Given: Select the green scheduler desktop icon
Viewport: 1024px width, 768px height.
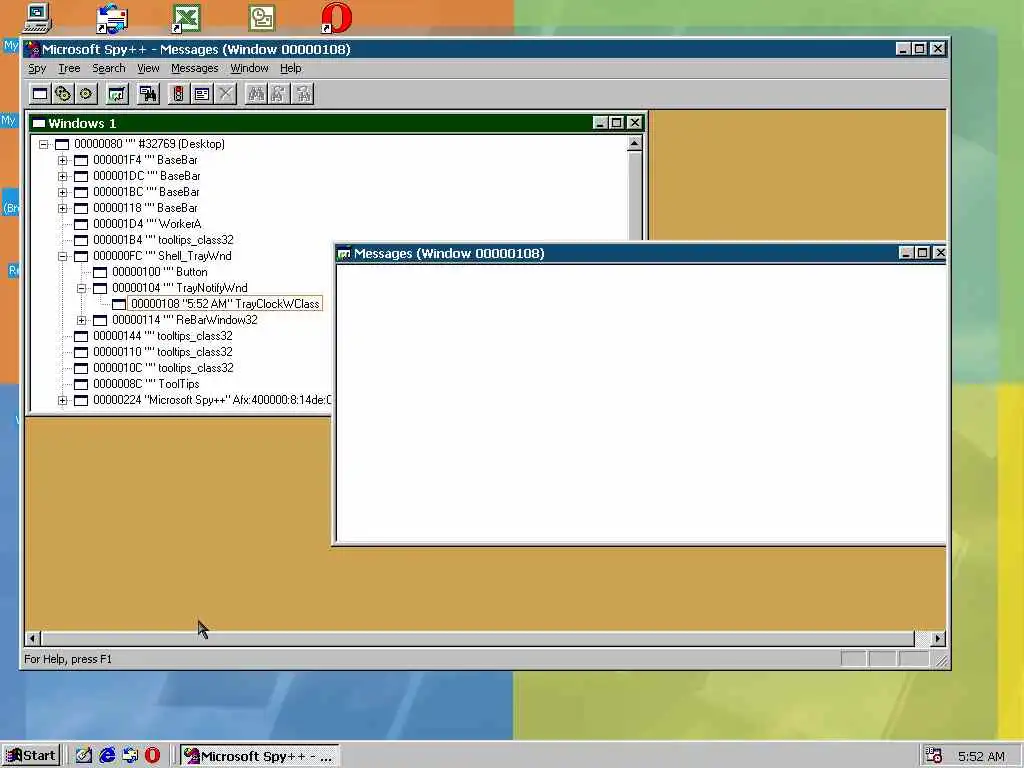Looking at the screenshot, I should tap(262, 18).
